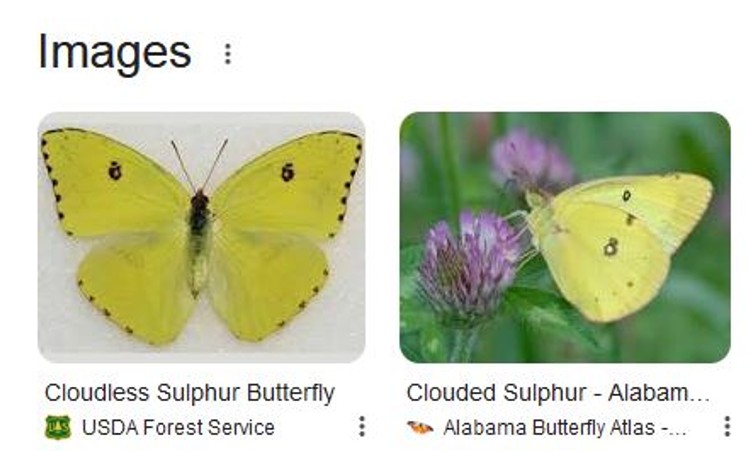
Task: Click the black spot on pinned butterfly's left forewing
Action: coord(115,171)
